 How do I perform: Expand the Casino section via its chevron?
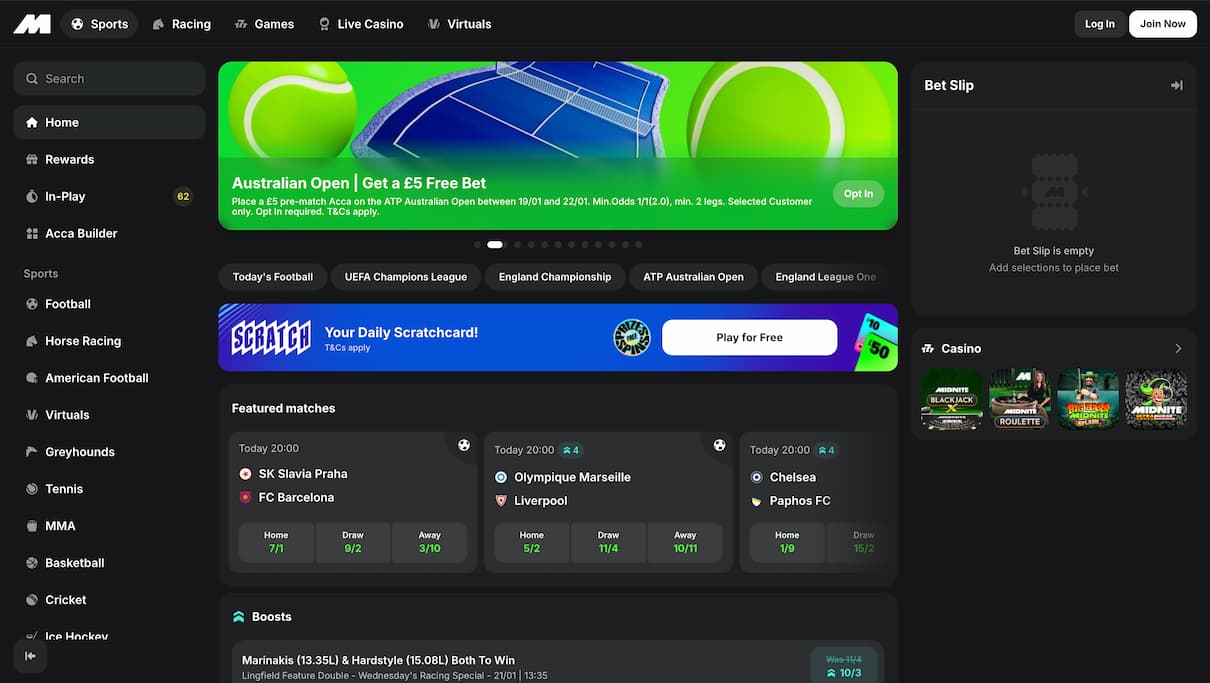coord(1178,348)
